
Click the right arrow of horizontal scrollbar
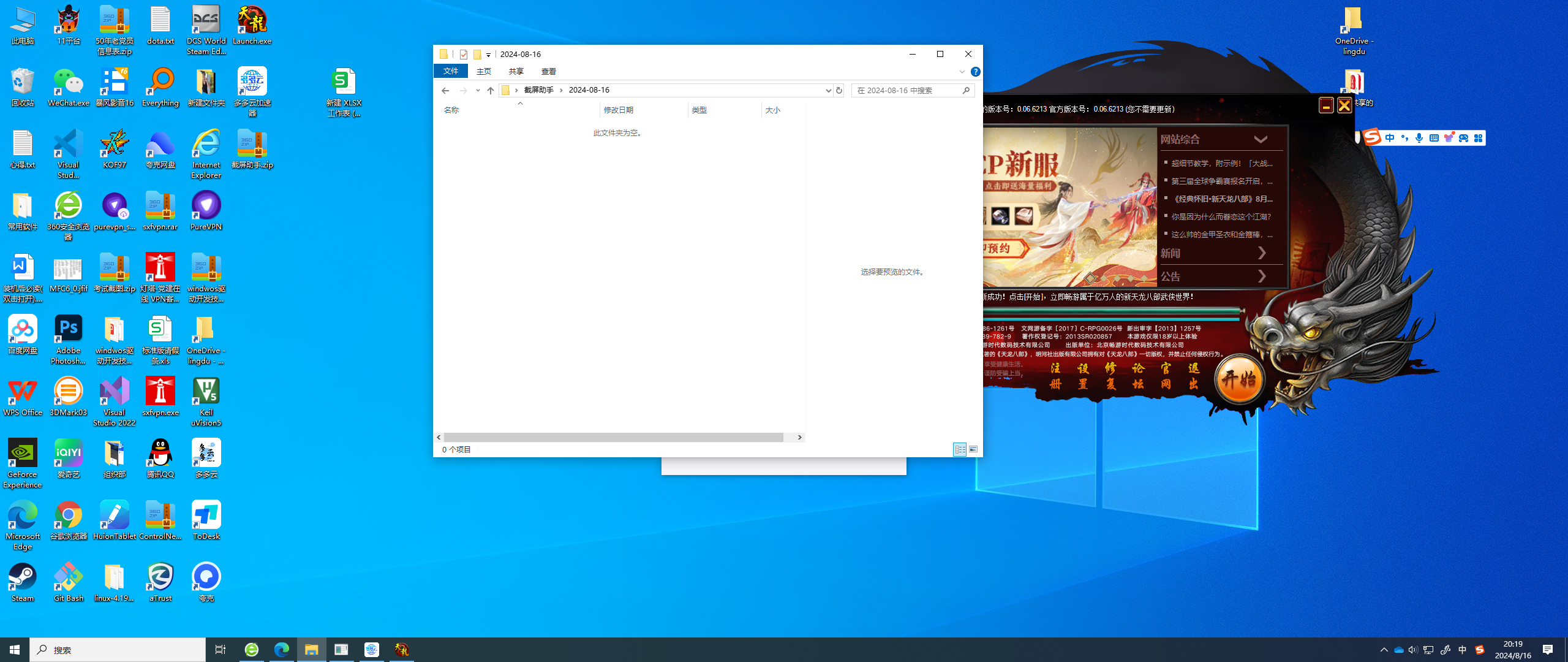(799, 437)
